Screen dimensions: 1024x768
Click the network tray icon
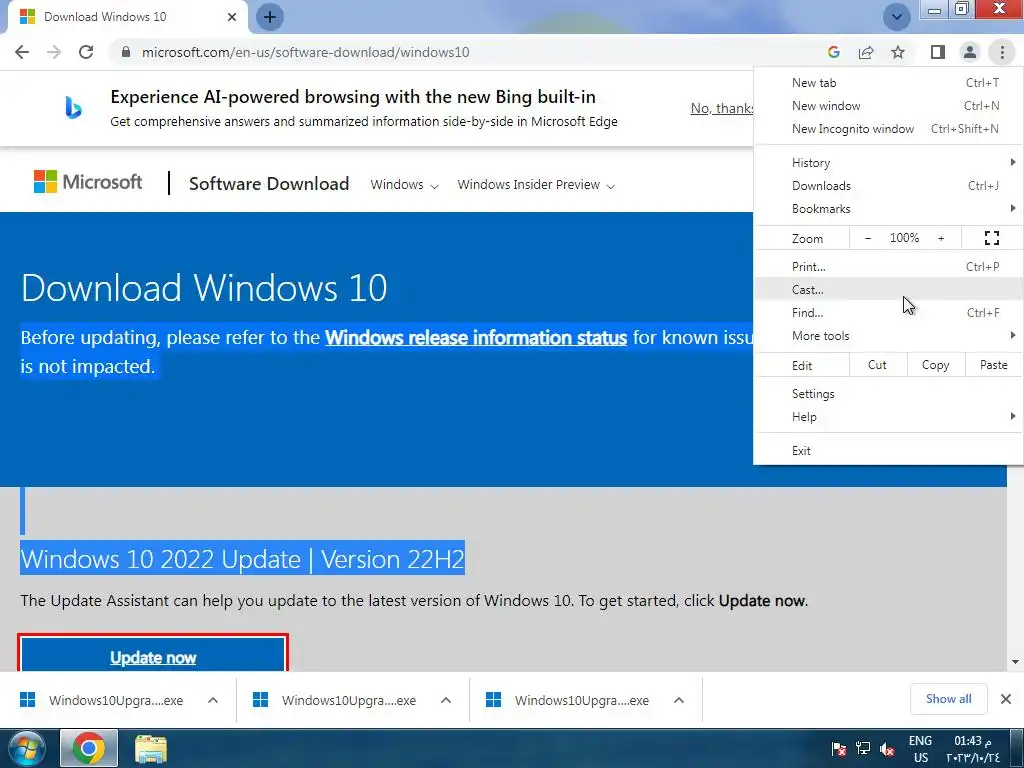point(863,749)
